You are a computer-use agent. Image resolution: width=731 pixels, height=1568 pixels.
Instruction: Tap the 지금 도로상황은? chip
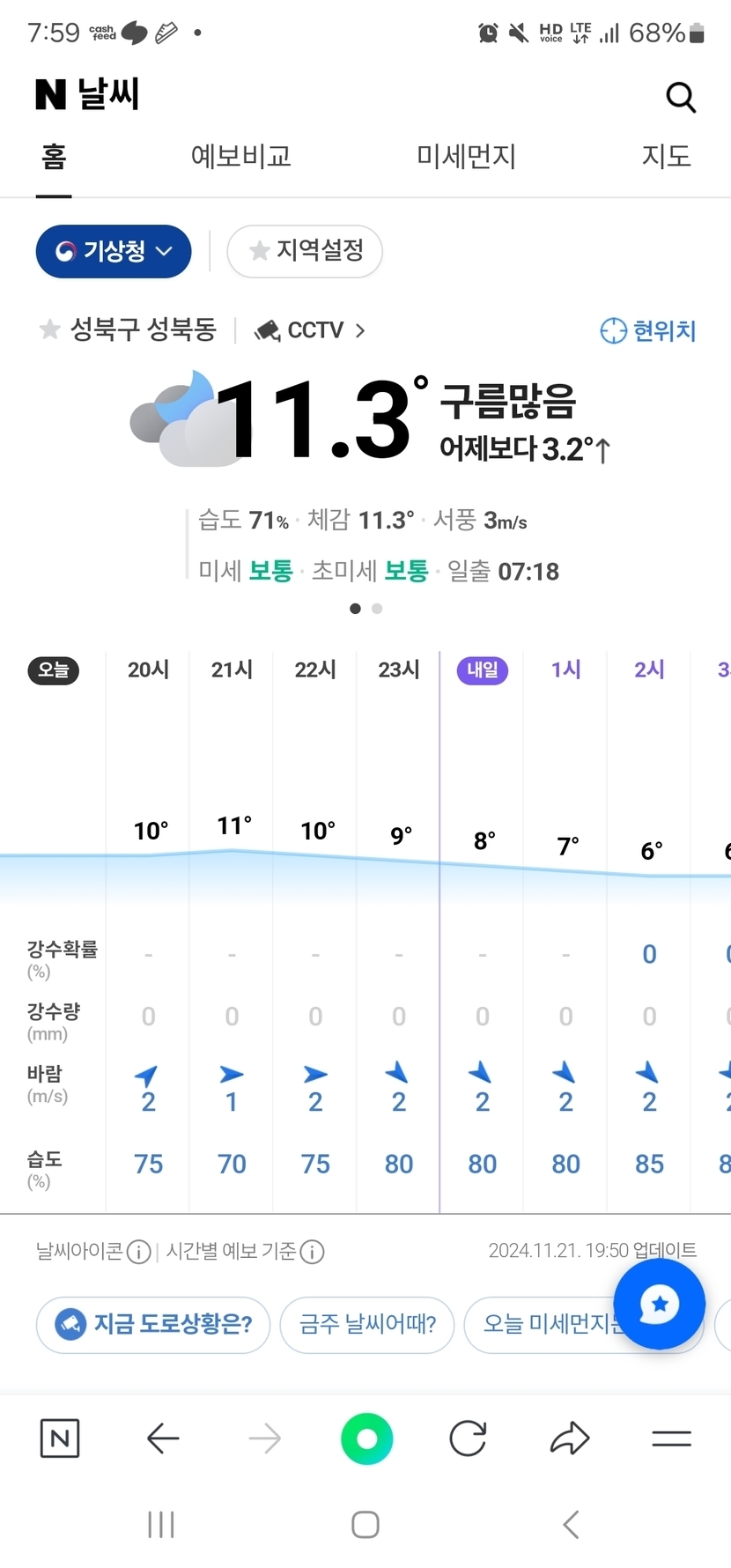point(153,1324)
